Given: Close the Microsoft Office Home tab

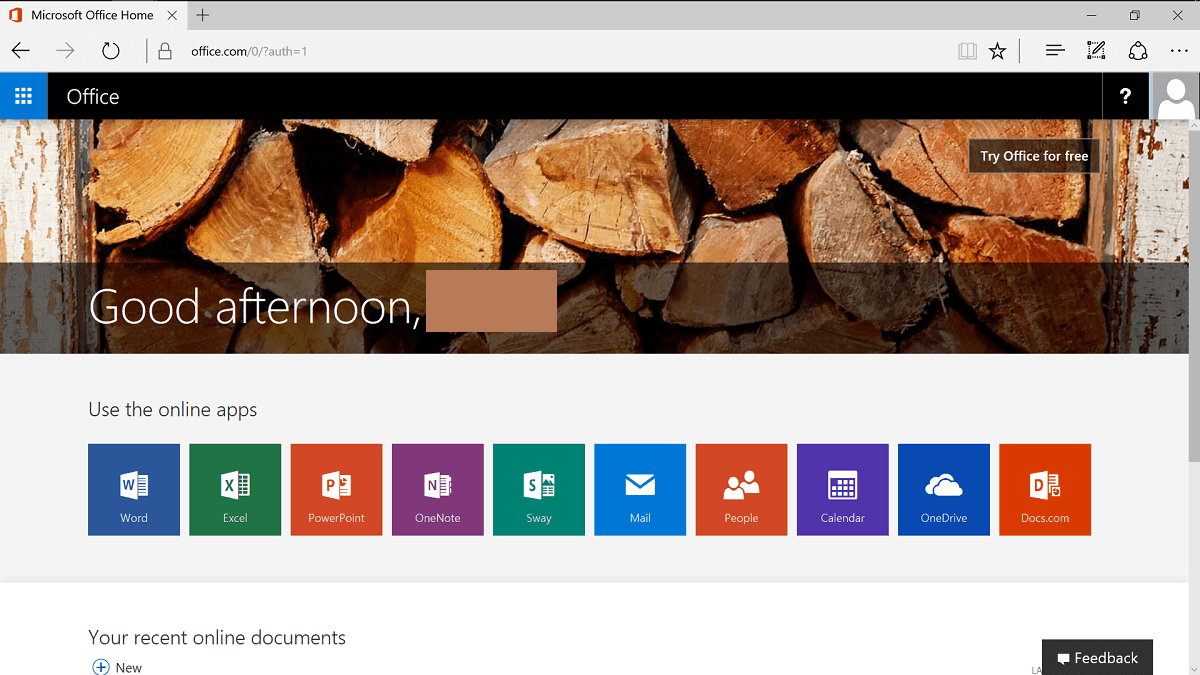Looking at the screenshot, I should point(174,15).
